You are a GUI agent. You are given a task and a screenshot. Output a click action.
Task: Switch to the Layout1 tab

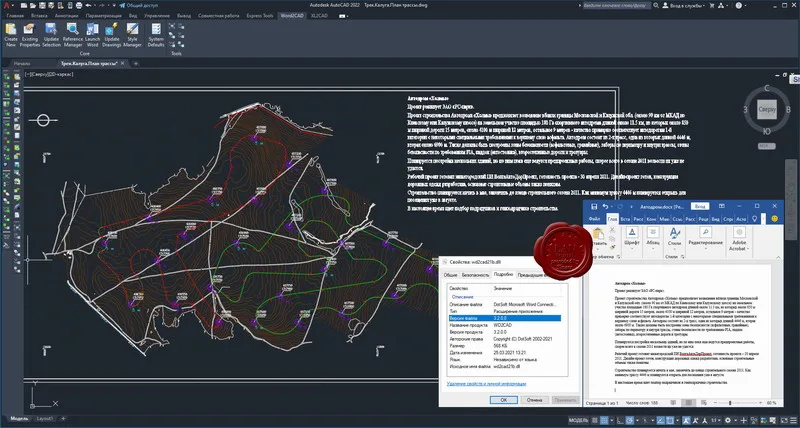(44, 419)
